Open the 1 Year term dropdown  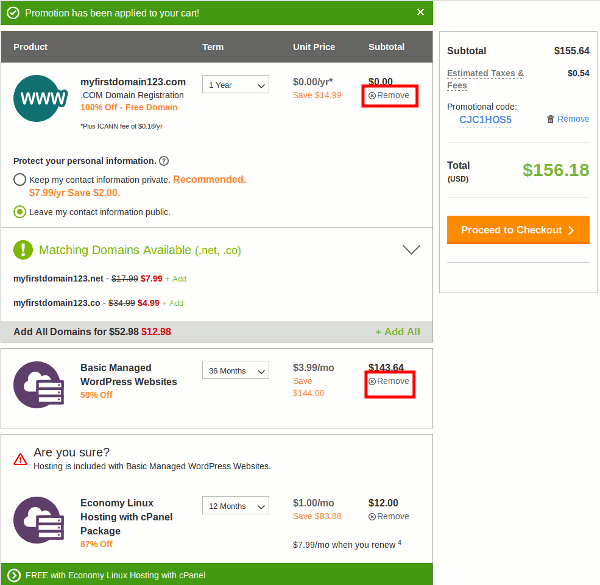point(235,84)
